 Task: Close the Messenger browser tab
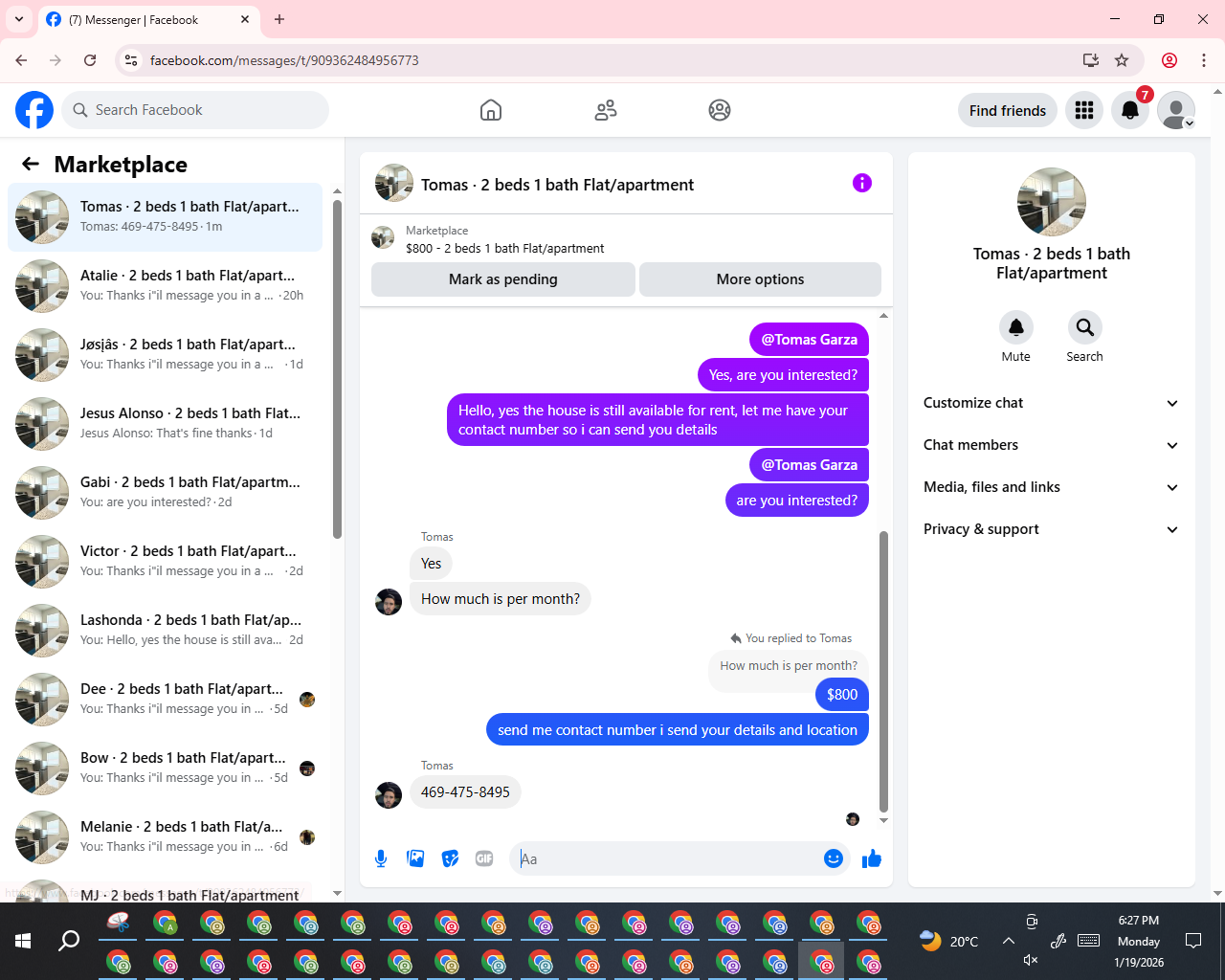tap(245, 19)
